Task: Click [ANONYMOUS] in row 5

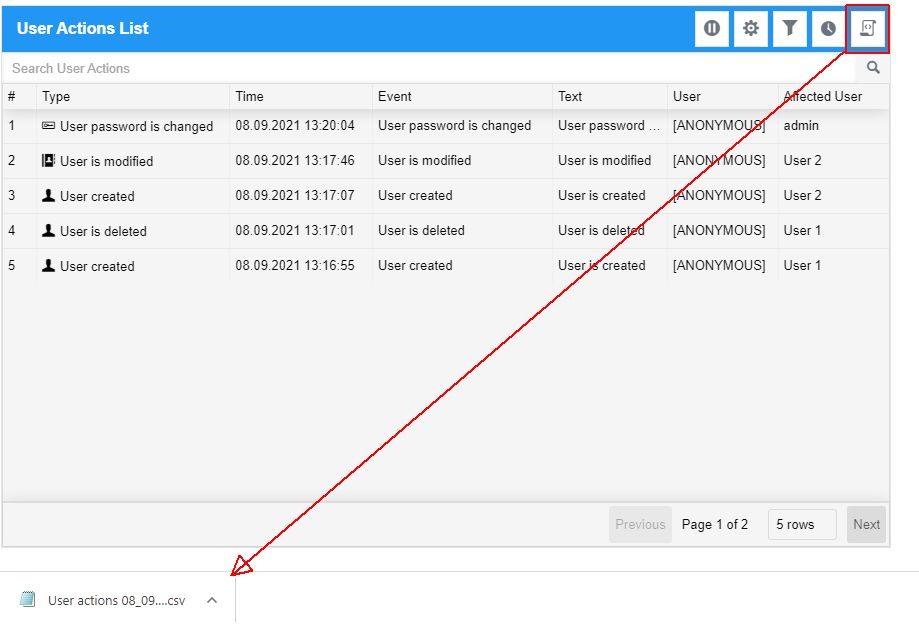Action: [719, 265]
